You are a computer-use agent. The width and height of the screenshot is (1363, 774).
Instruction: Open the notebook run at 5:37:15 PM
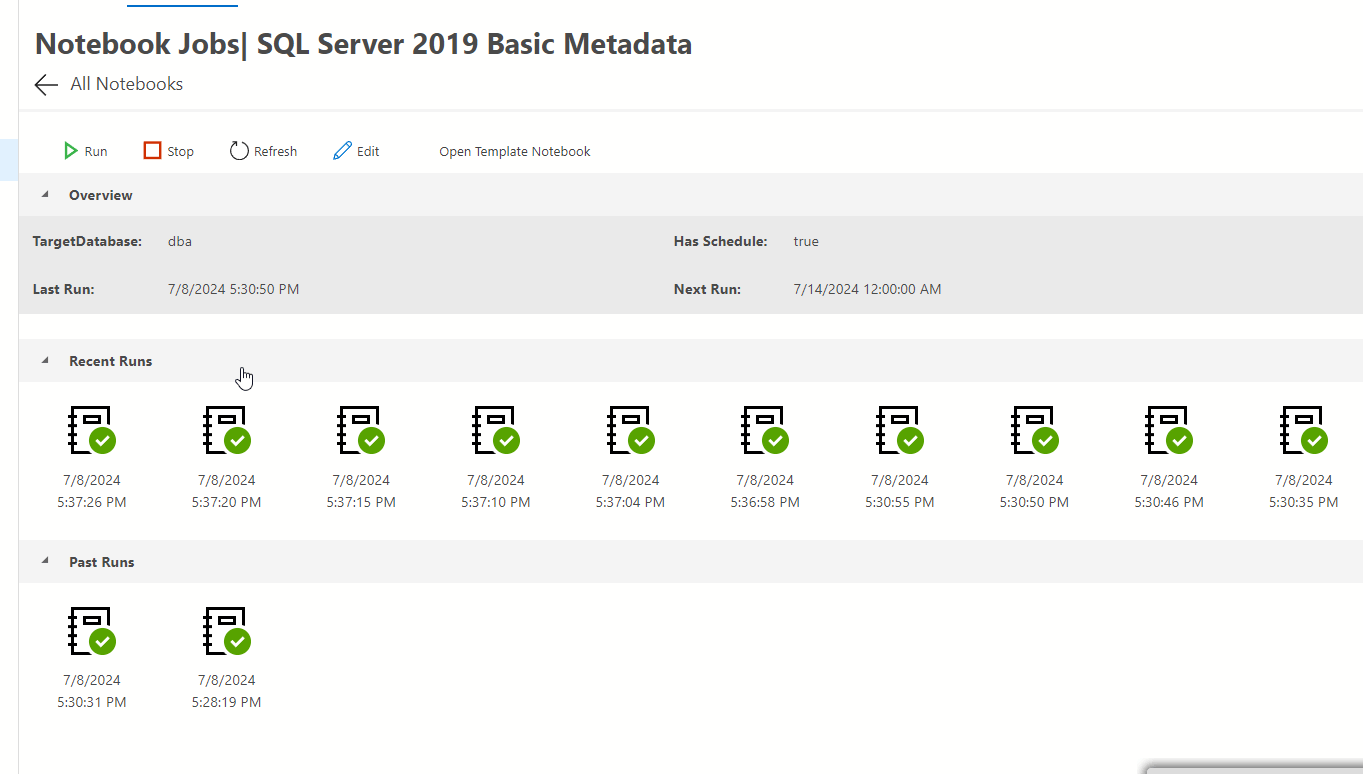[361, 431]
